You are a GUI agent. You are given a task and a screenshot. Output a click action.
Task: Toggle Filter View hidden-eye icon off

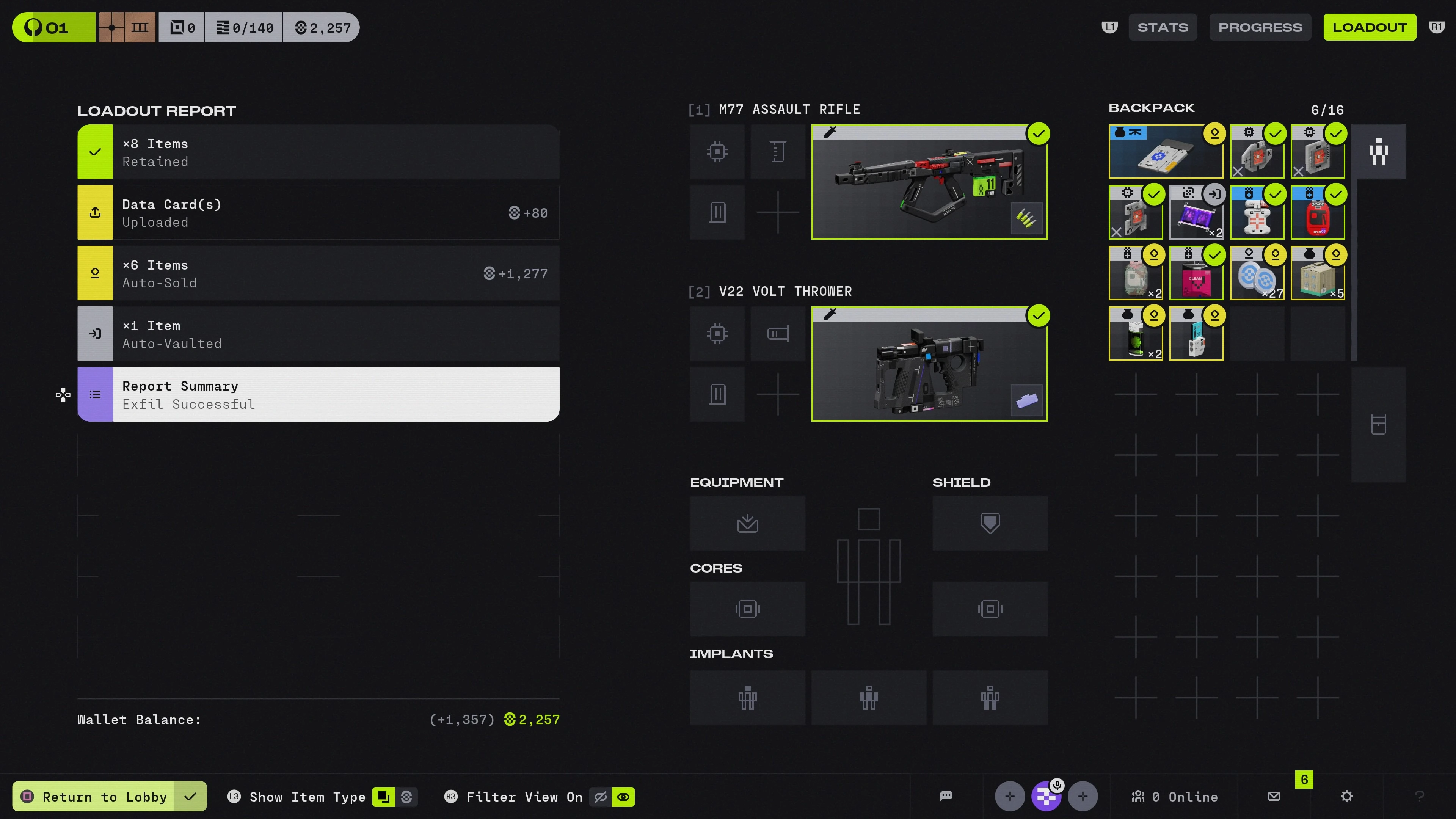(x=600, y=797)
